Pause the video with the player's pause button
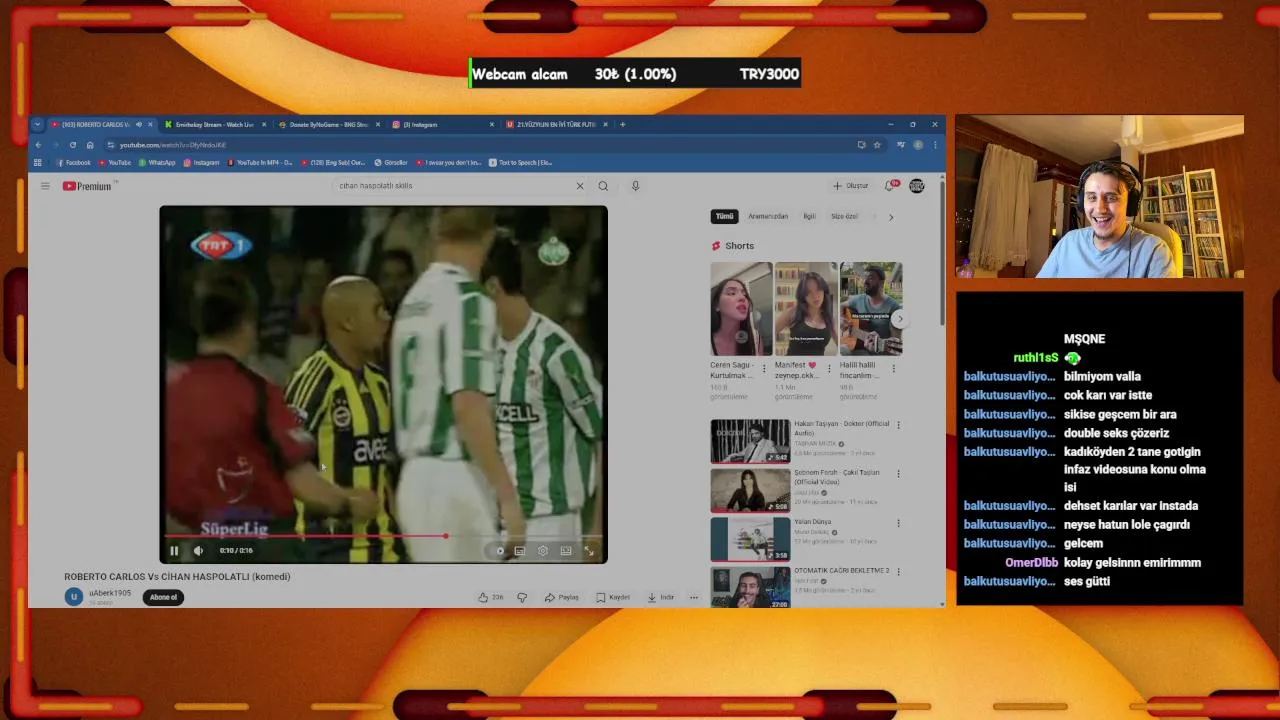The image size is (1280, 720). [174, 550]
